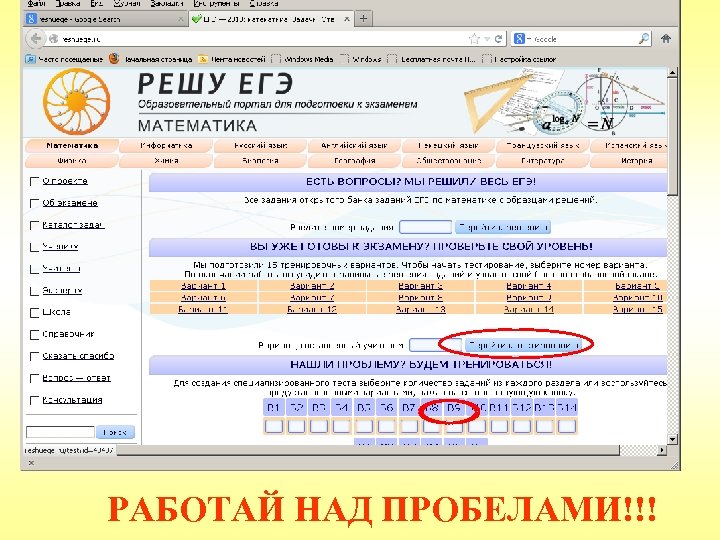The width and height of the screenshot is (720, 540).
Task: Open the Вопрос — ответ link
Action: point(76,378)
